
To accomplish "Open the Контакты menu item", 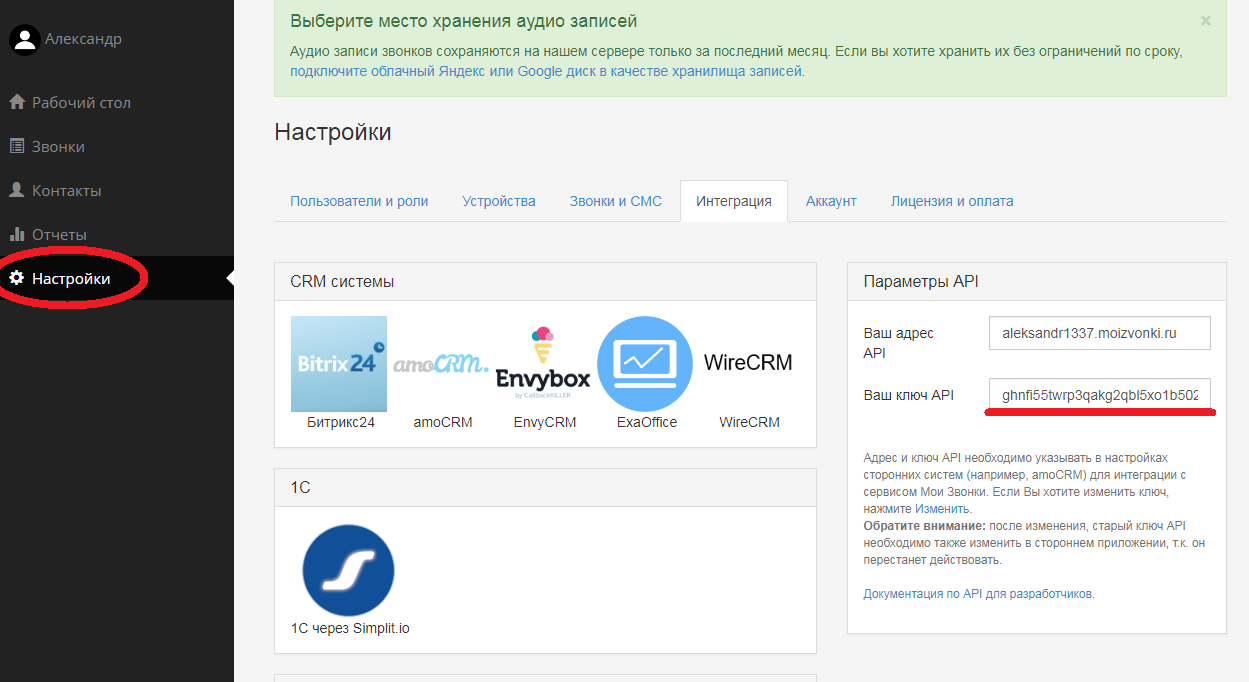I will point(117,190).
